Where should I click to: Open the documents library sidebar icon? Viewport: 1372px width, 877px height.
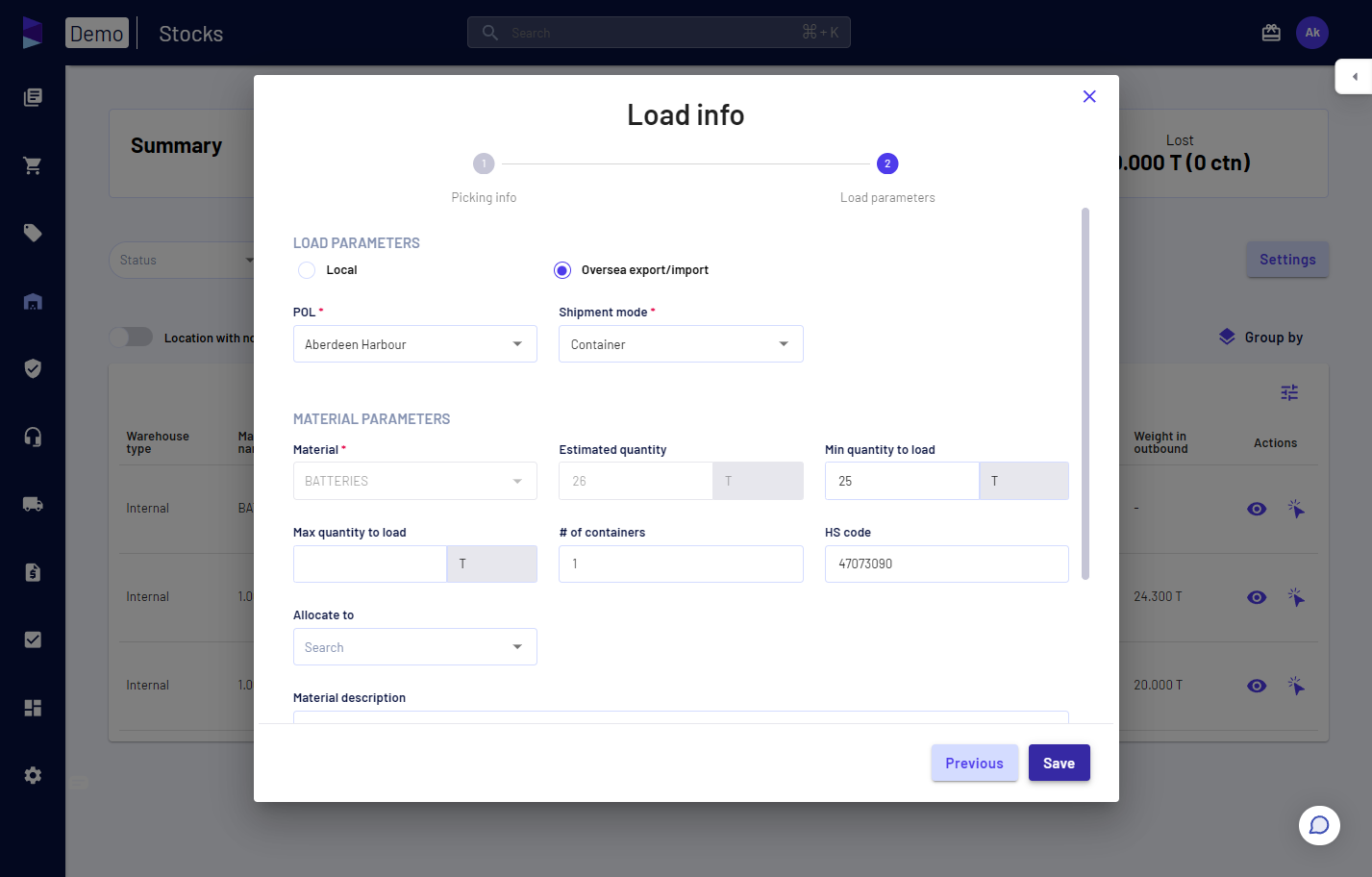pyautogui.click(x=33, y=97)
